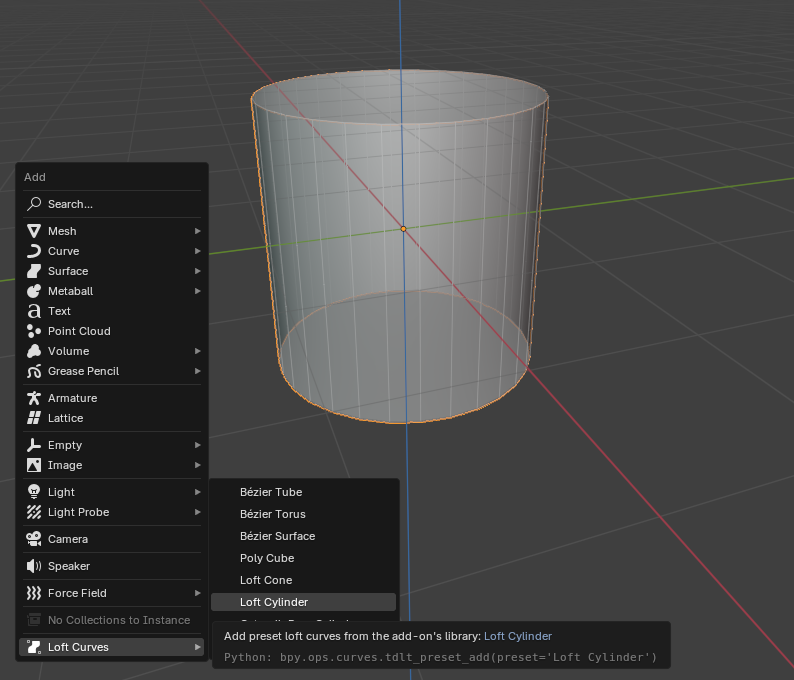
Task: Select the Loft Cylinder preset
Action: pos(303,602)
